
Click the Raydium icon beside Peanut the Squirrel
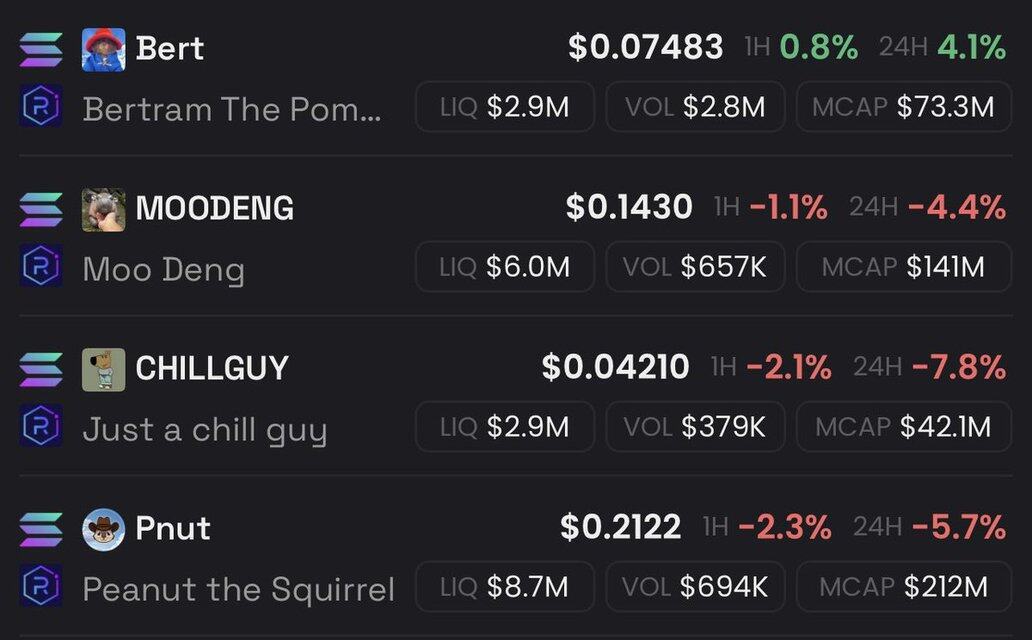click(41, 585)
